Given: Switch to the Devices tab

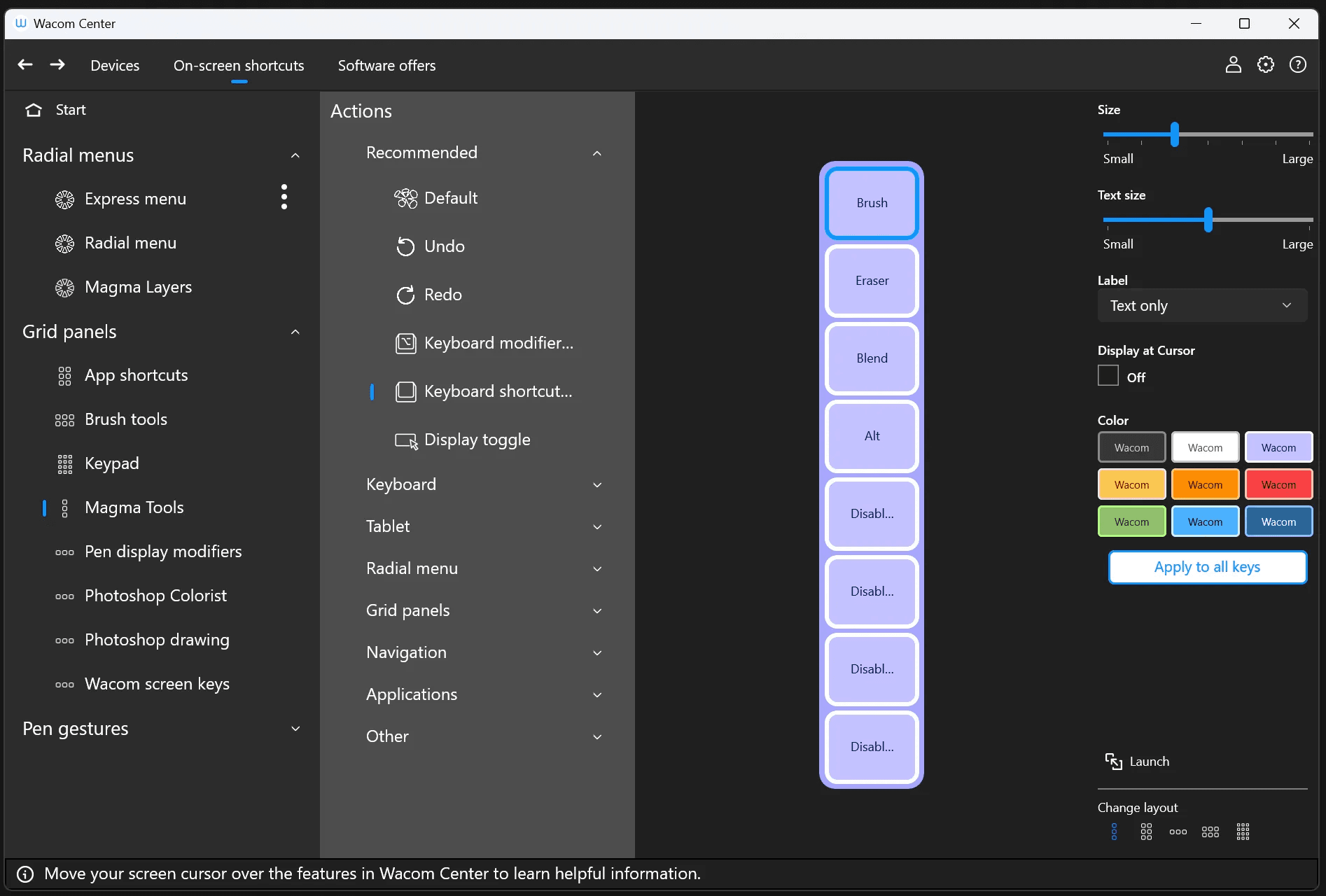Looking at the screenshot, I should 115,66.
